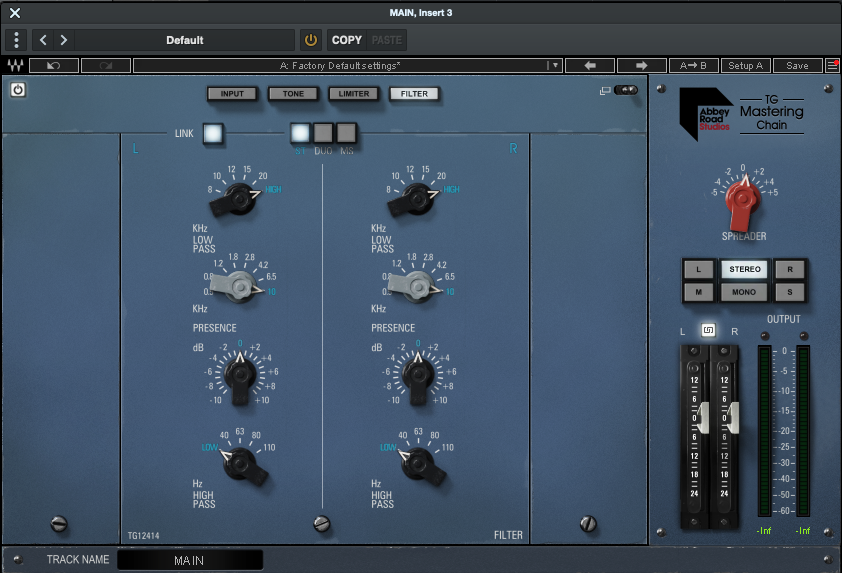Image resolution: width=842 pixels, height=573 pixels.
Task: Load next preset using right arrow
Action: coord(642,66)
